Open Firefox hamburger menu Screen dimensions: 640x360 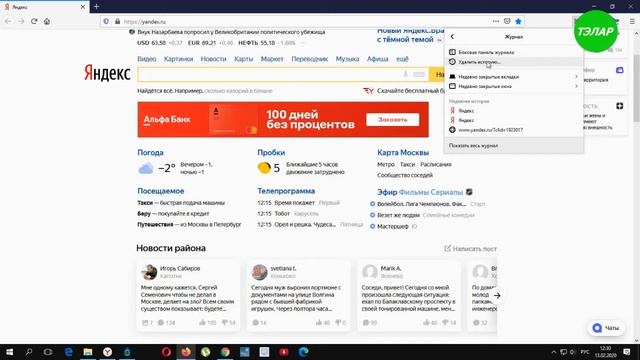[x=632, y=21]
